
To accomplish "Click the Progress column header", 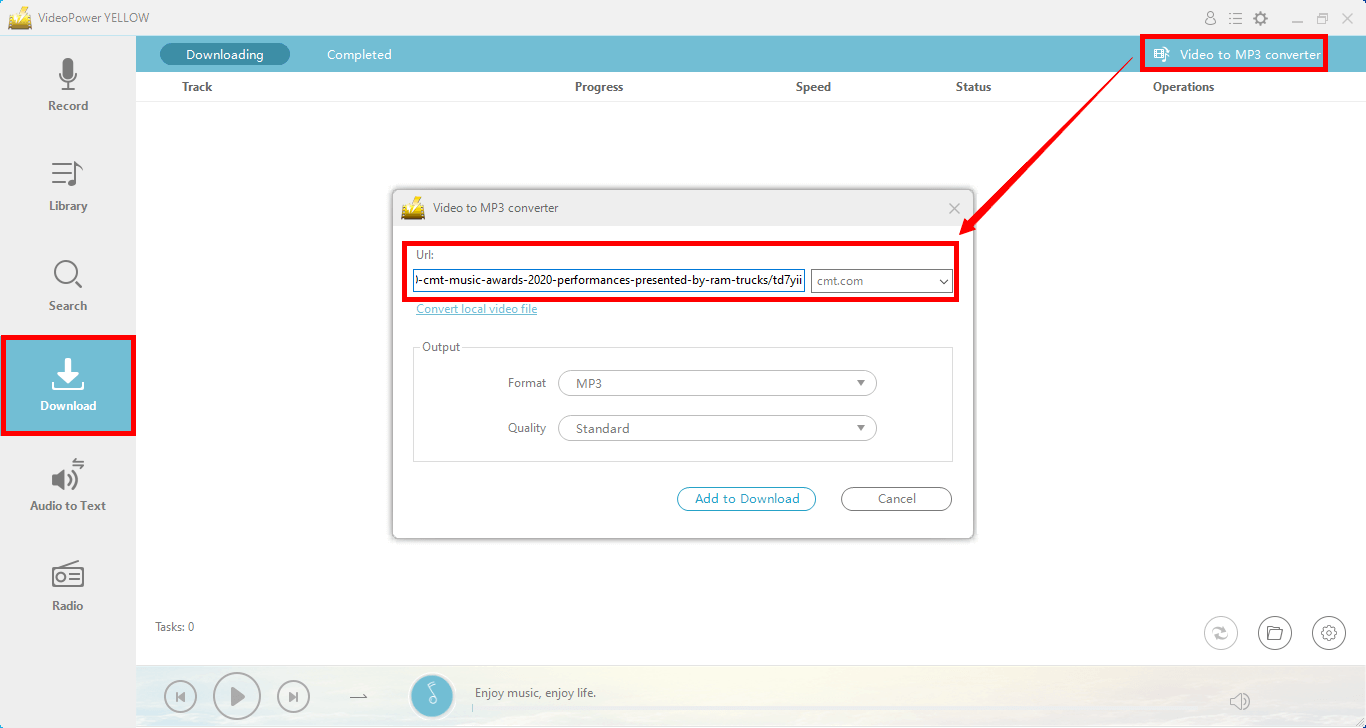I will [x=599, y=87].
